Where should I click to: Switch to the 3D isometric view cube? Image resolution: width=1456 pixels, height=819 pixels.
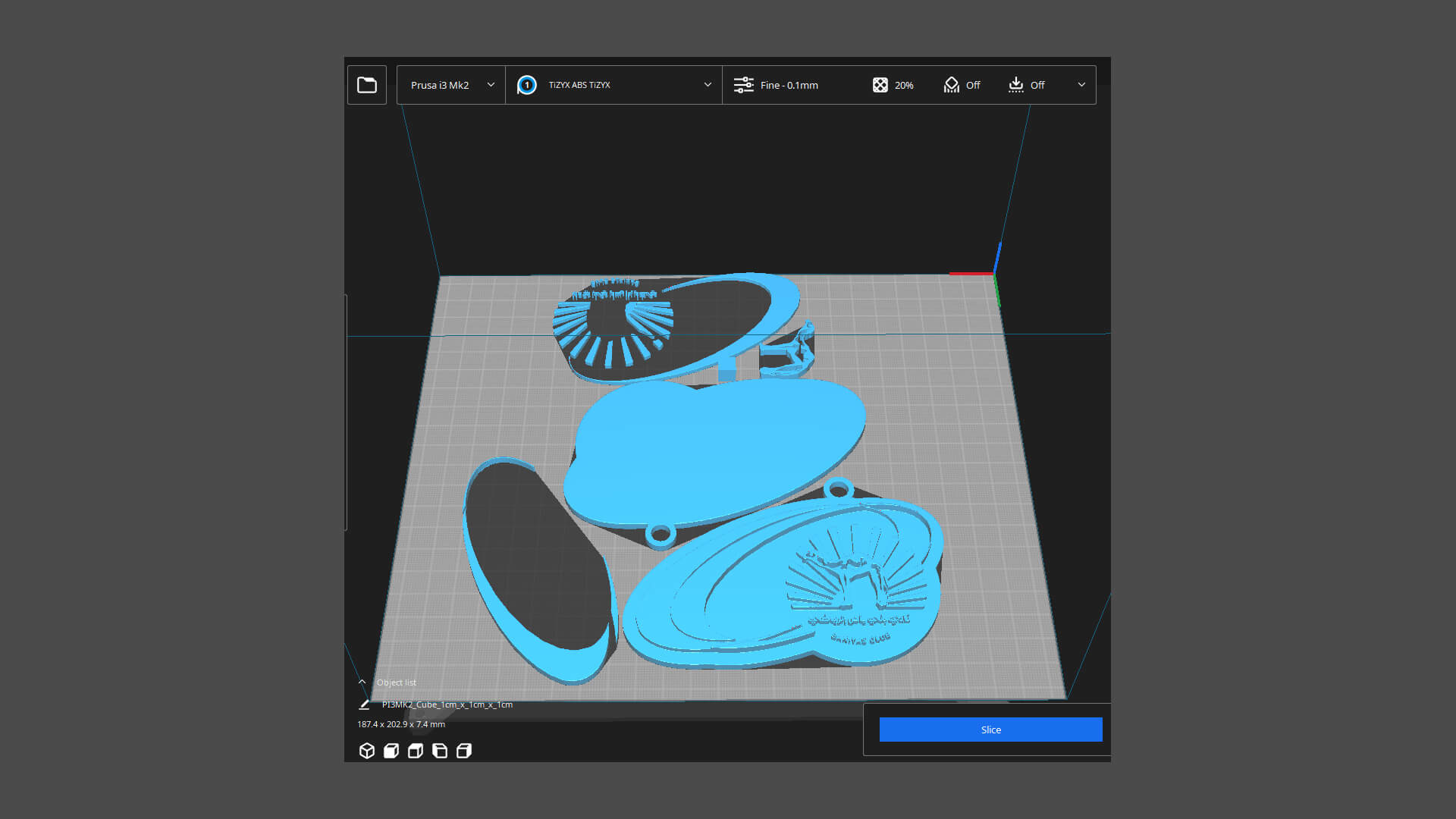367,751
